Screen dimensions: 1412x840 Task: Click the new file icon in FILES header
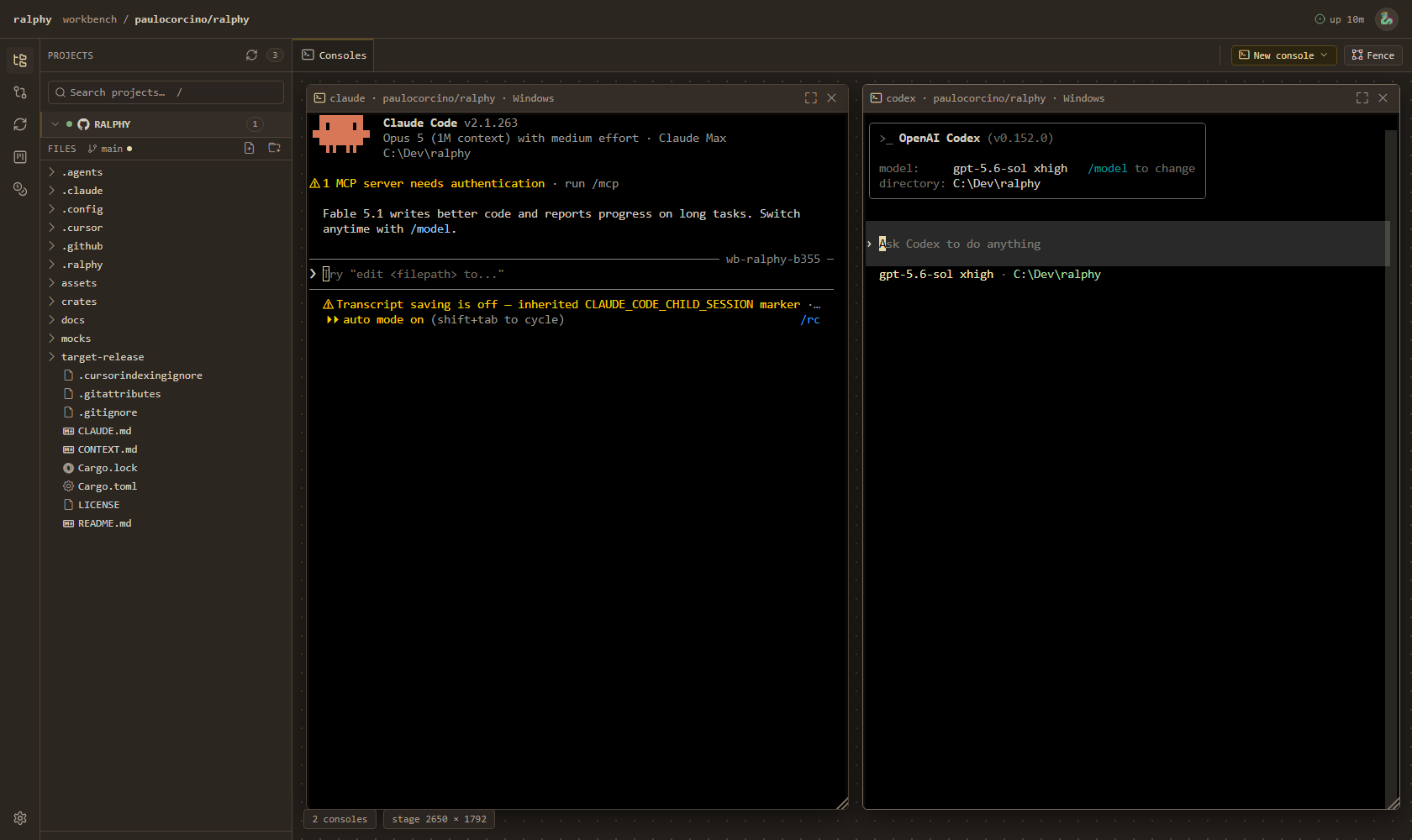point(250,148)
